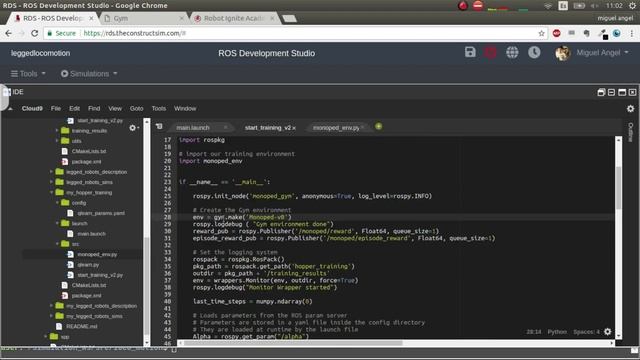Viewport: 640px width, 360px height.
Task: Click the IDE restore window icon
Action: (x=601, y=92)
